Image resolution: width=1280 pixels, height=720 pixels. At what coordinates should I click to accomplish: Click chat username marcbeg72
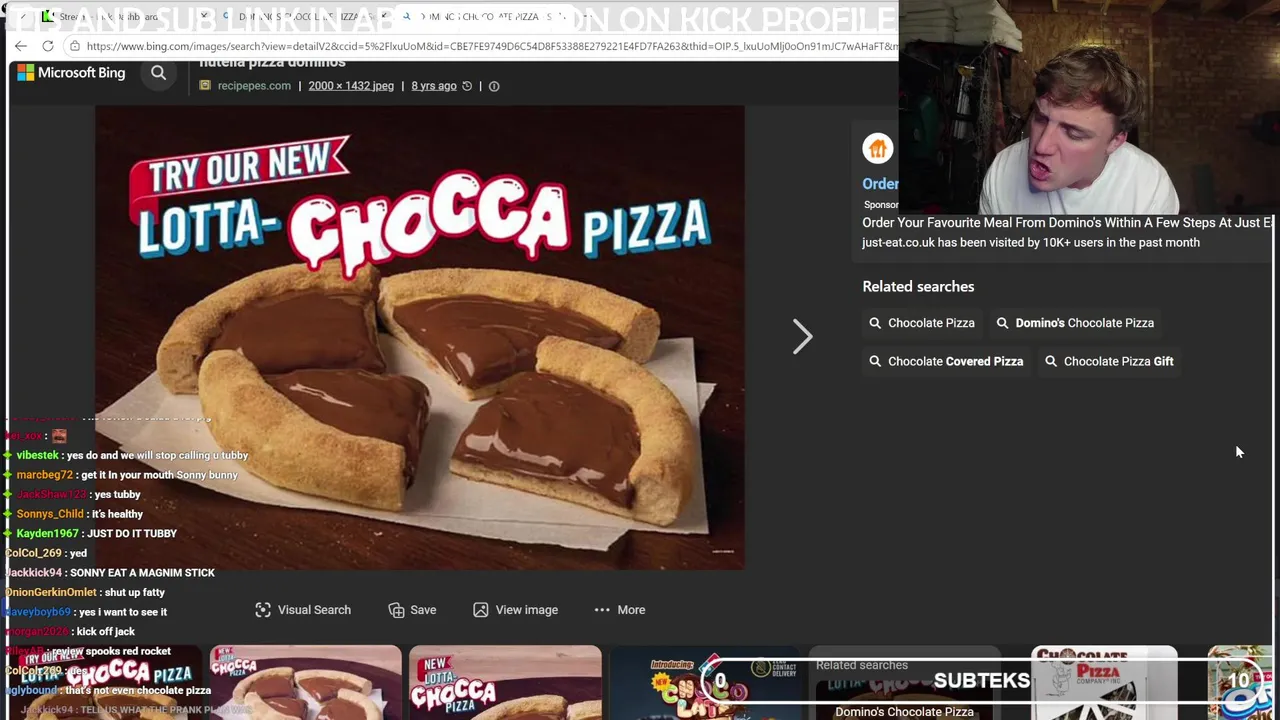pyautogui.click(x=44, y=475)
